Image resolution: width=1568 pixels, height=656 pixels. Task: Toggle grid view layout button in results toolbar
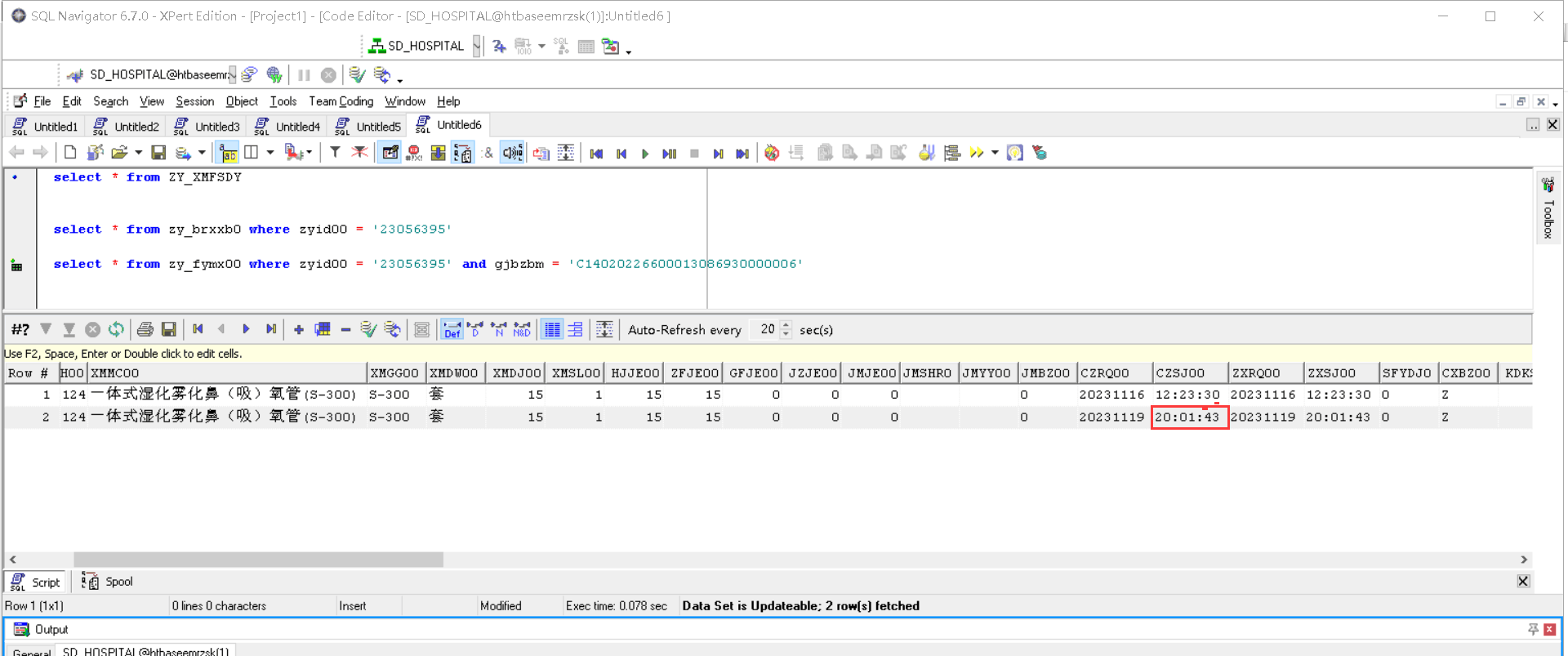pos(553,329)
